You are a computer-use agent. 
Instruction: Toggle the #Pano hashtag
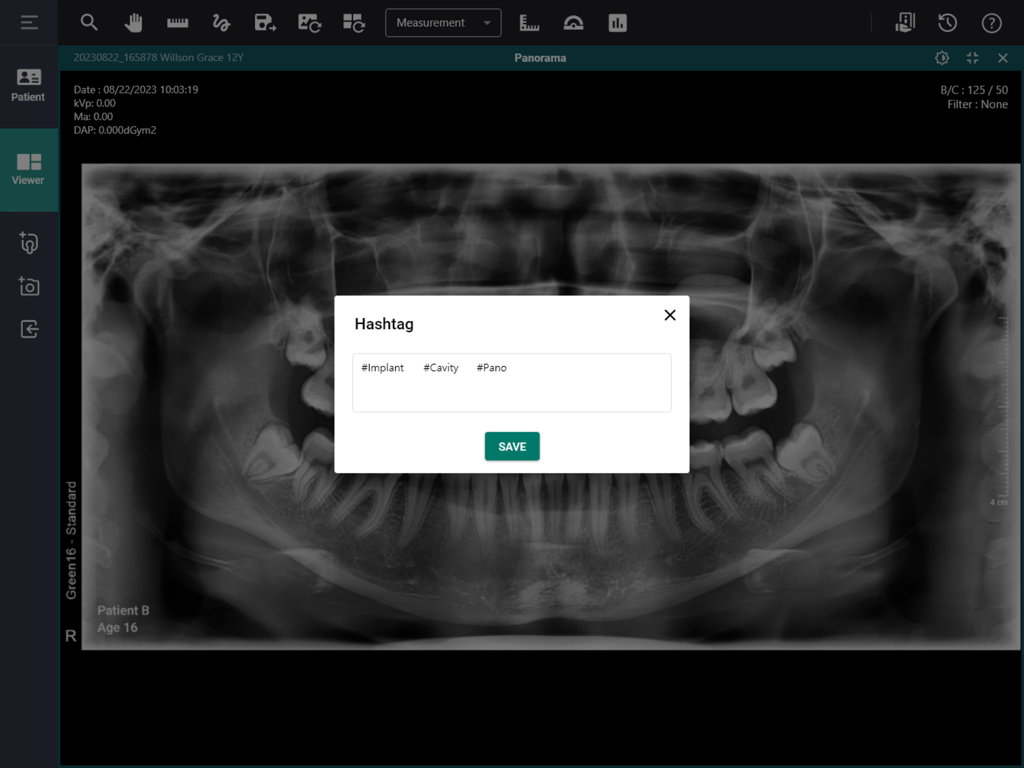pos(491,367)
